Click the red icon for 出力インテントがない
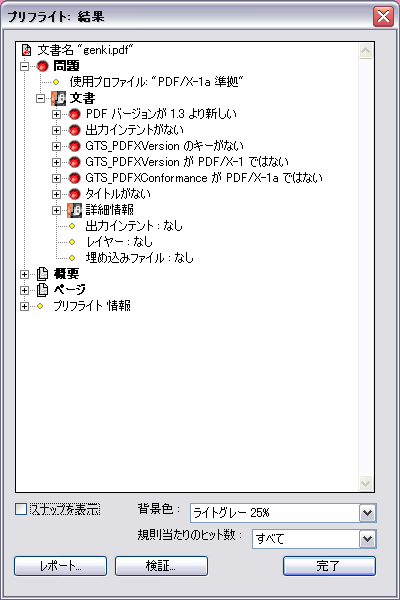Viewport: 400px width, 600px height. point(75,130)
